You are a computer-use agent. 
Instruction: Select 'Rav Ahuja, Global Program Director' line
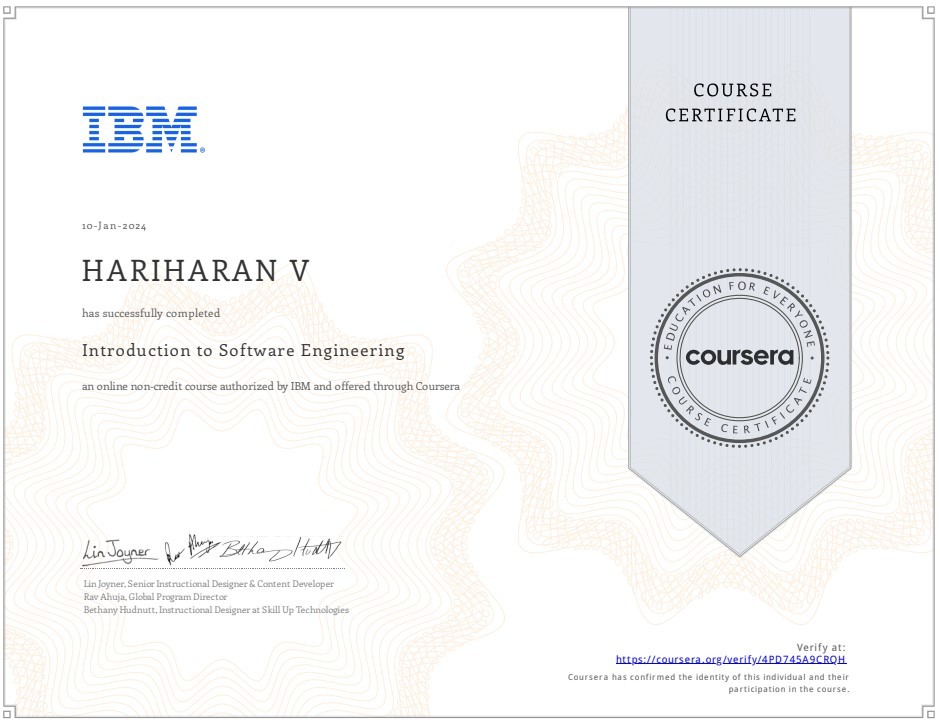coord(155,597)
